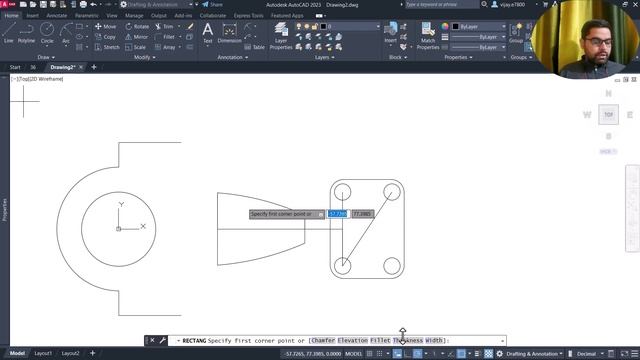Click the new drawing tab plus button

[94, 67]
